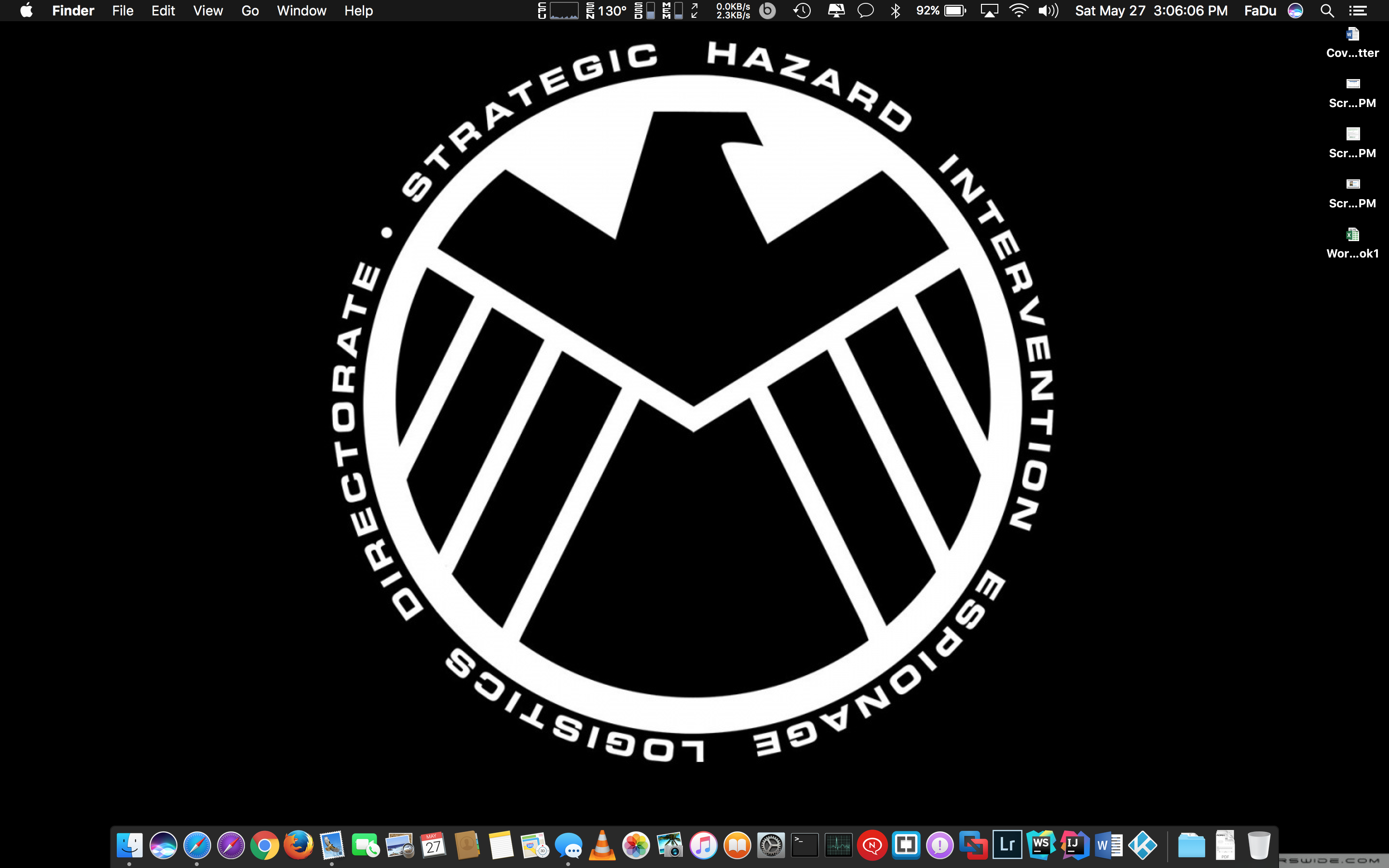Open the Wi-Fi status menu
This screenshot has width=1389, height=868.
coord(1019,10)
